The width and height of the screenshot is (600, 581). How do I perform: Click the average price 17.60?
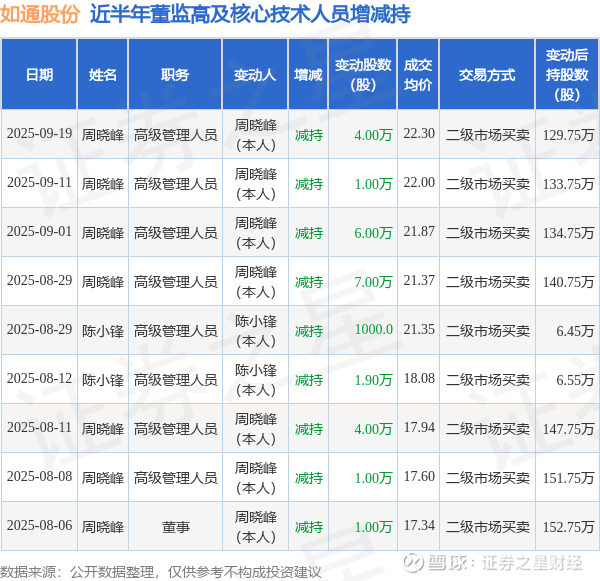pos(419,477)
